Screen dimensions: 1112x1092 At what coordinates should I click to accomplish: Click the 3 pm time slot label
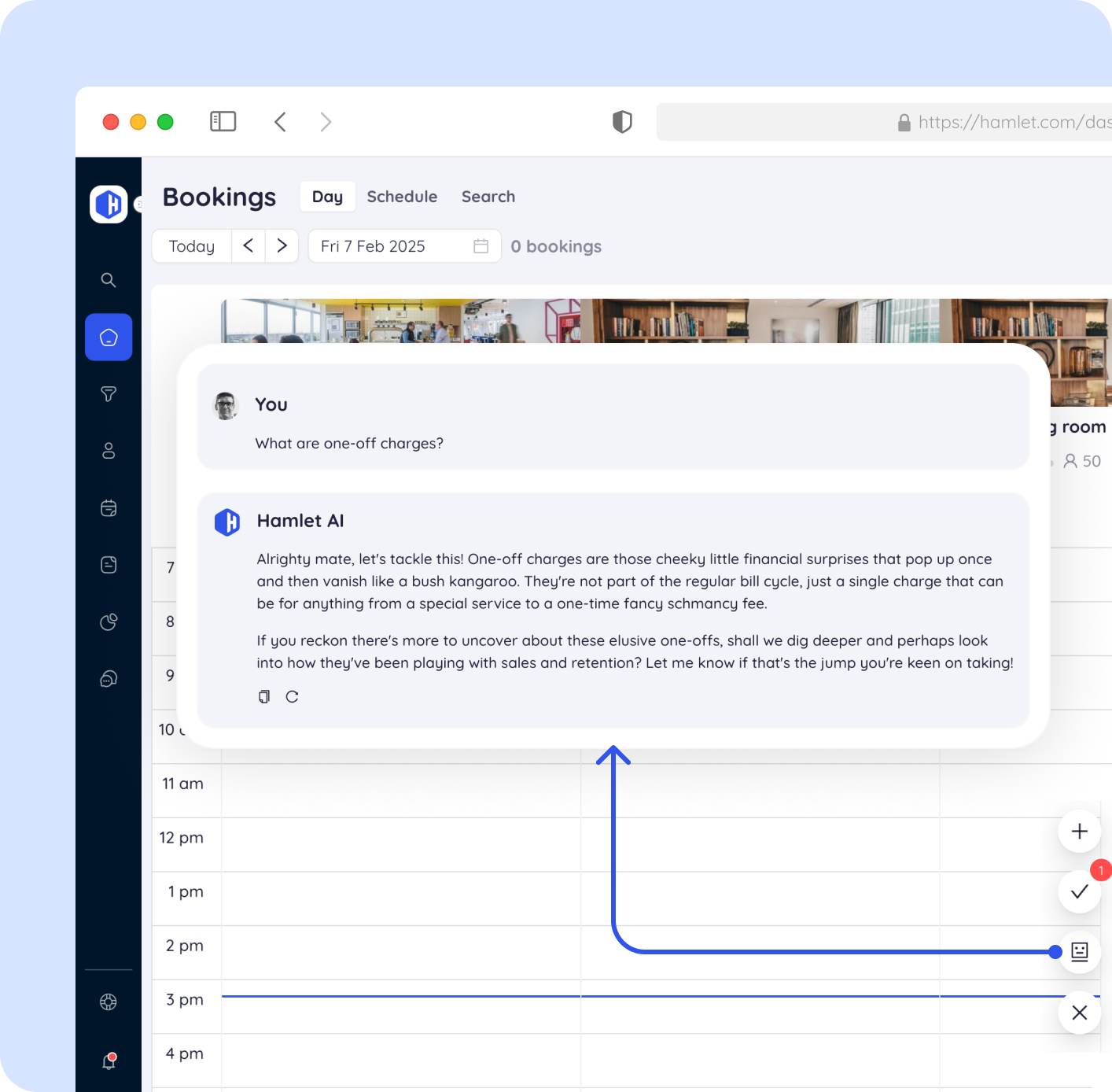(185, 1000)
